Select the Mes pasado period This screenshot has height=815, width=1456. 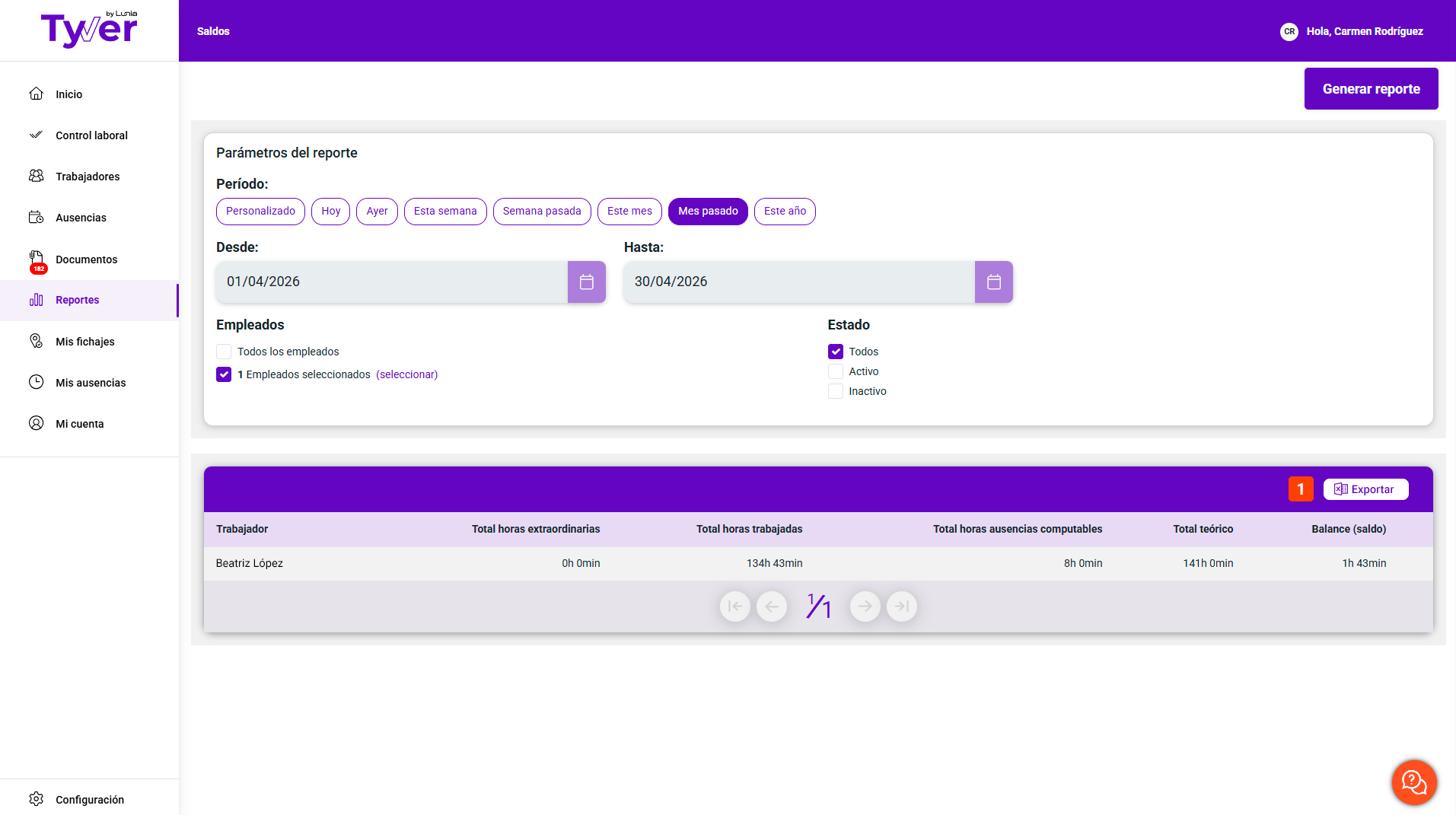tap(708, 212)
